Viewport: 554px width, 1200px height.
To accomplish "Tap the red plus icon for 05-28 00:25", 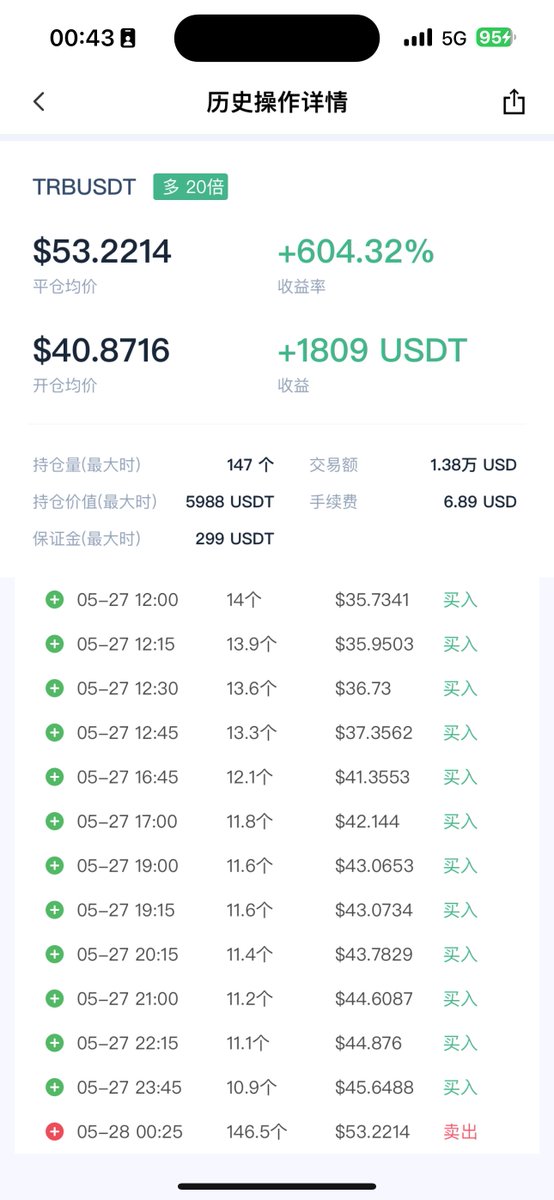I will pyautogui.click(x=54, y=1132).
